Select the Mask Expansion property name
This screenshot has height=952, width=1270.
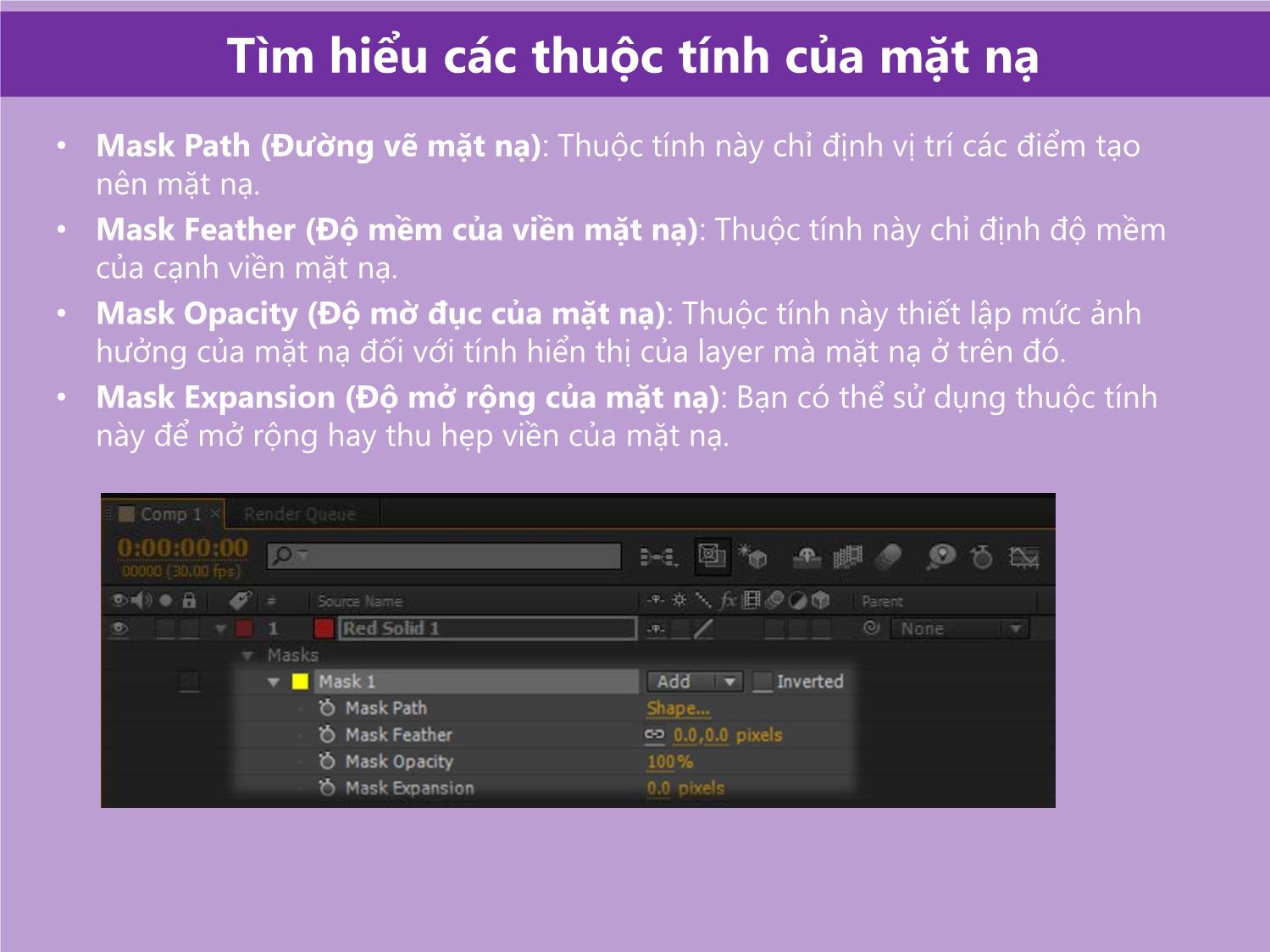[x=410, y=788]
